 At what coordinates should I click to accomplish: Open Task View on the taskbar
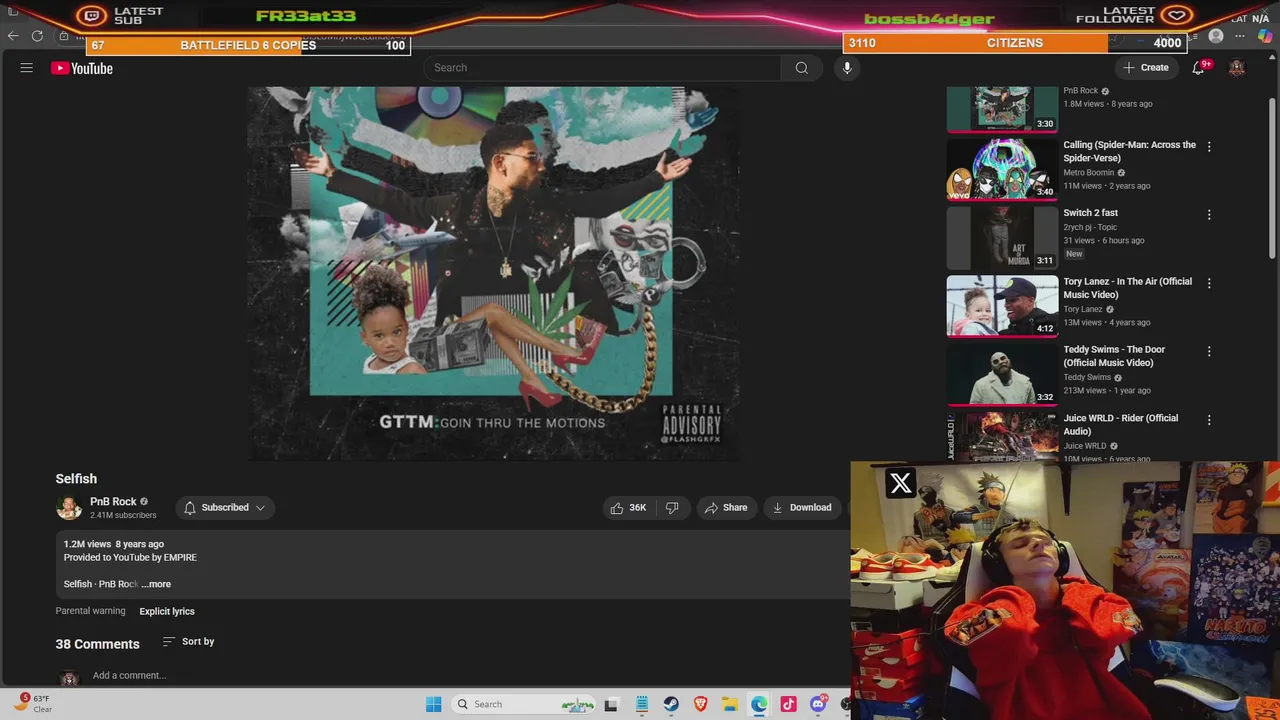coord(612,704)
